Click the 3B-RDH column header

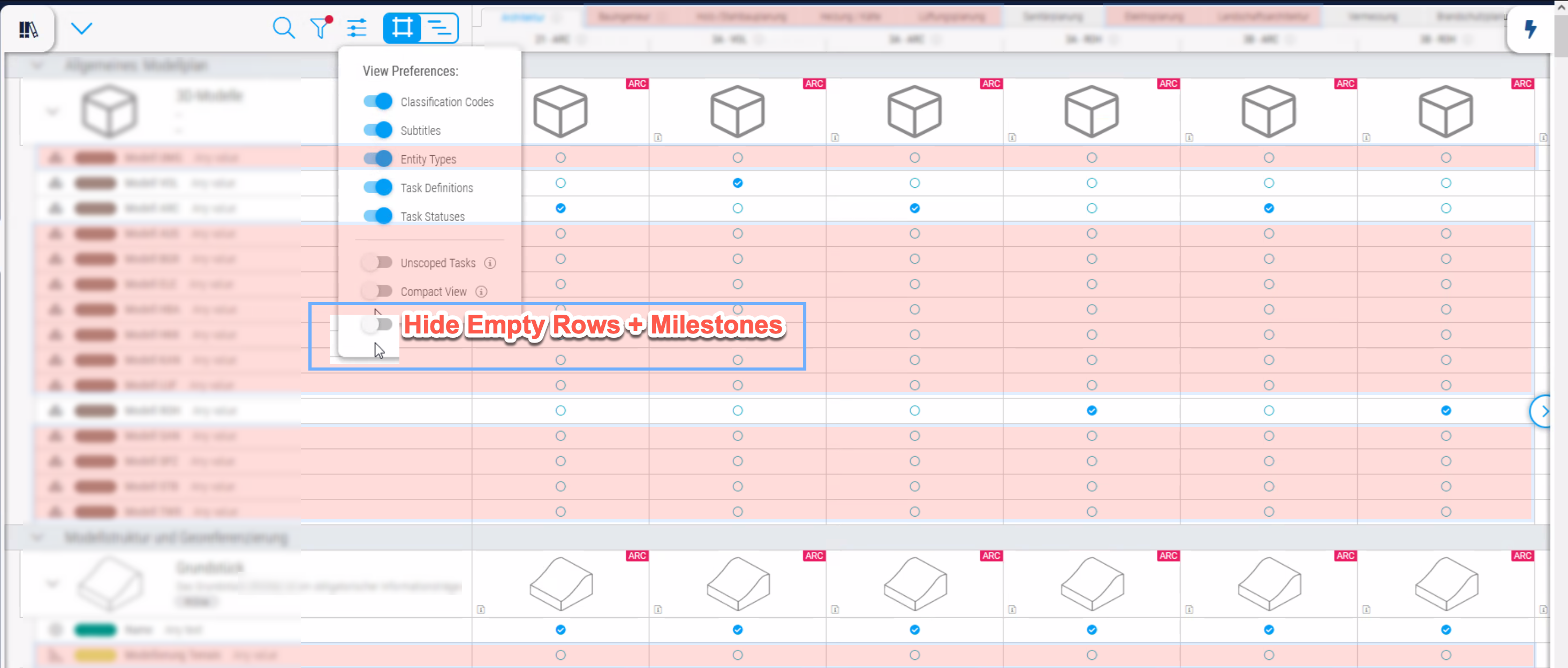pos(1438,40)
